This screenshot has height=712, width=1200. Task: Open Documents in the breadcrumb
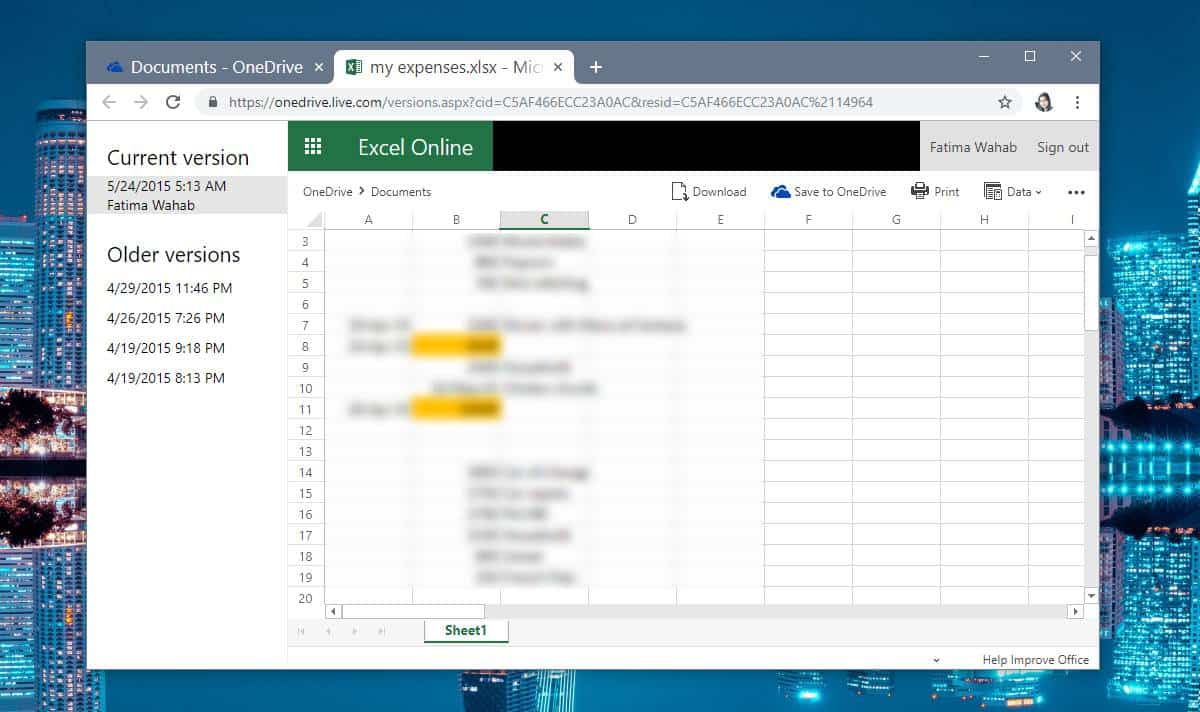coord(401,192)
